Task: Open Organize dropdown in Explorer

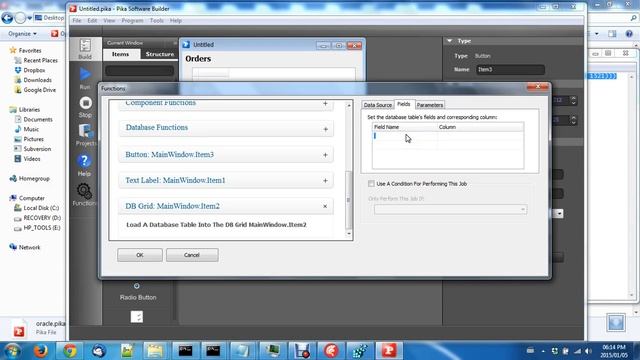Action: point(22,34)
